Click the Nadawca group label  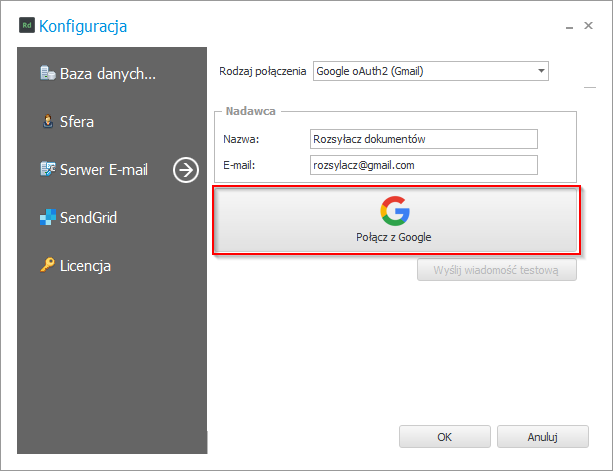click(251, 111)
